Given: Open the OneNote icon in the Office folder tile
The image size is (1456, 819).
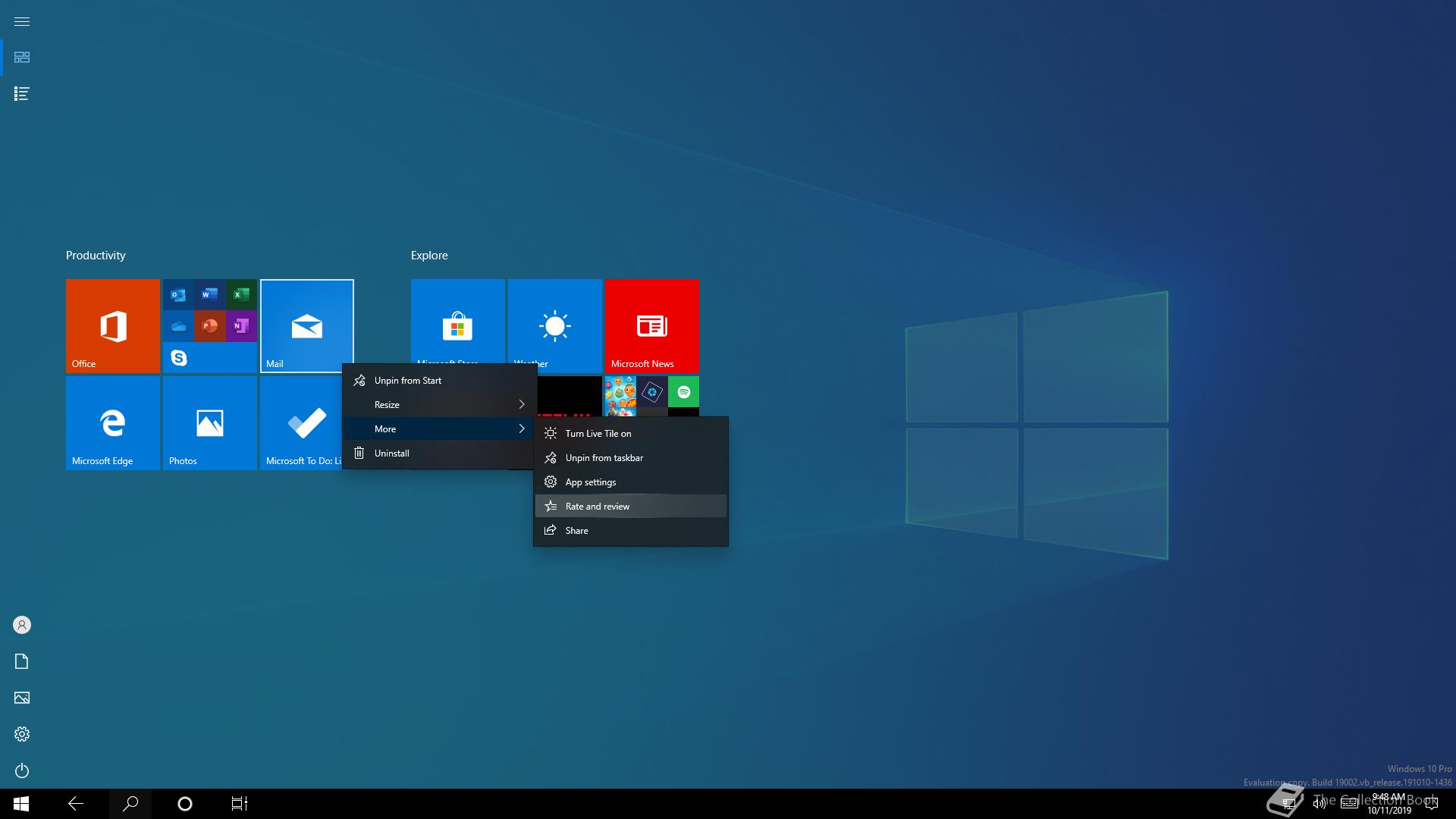Looking at the screenshot, I should pos(241,326).
